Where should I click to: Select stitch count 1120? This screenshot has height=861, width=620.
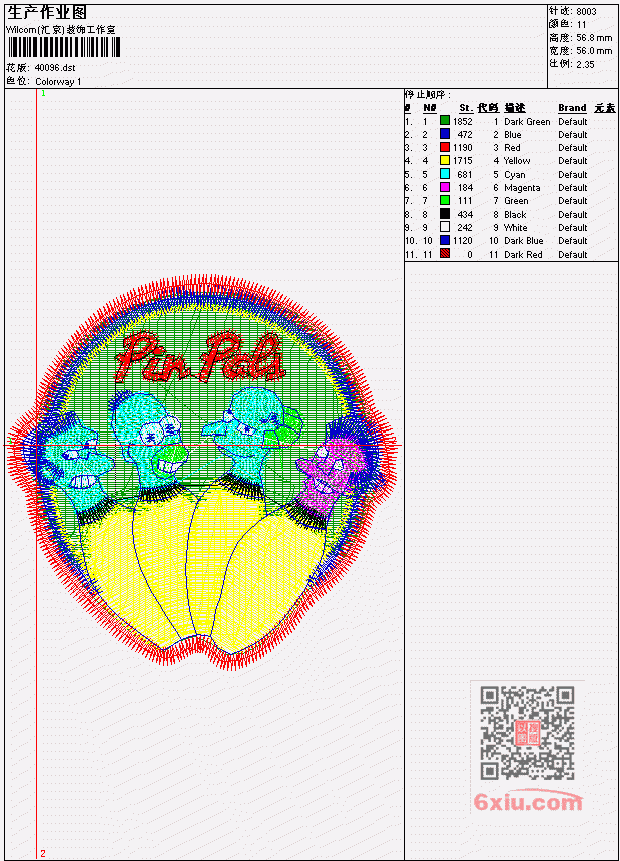(462, 241)
